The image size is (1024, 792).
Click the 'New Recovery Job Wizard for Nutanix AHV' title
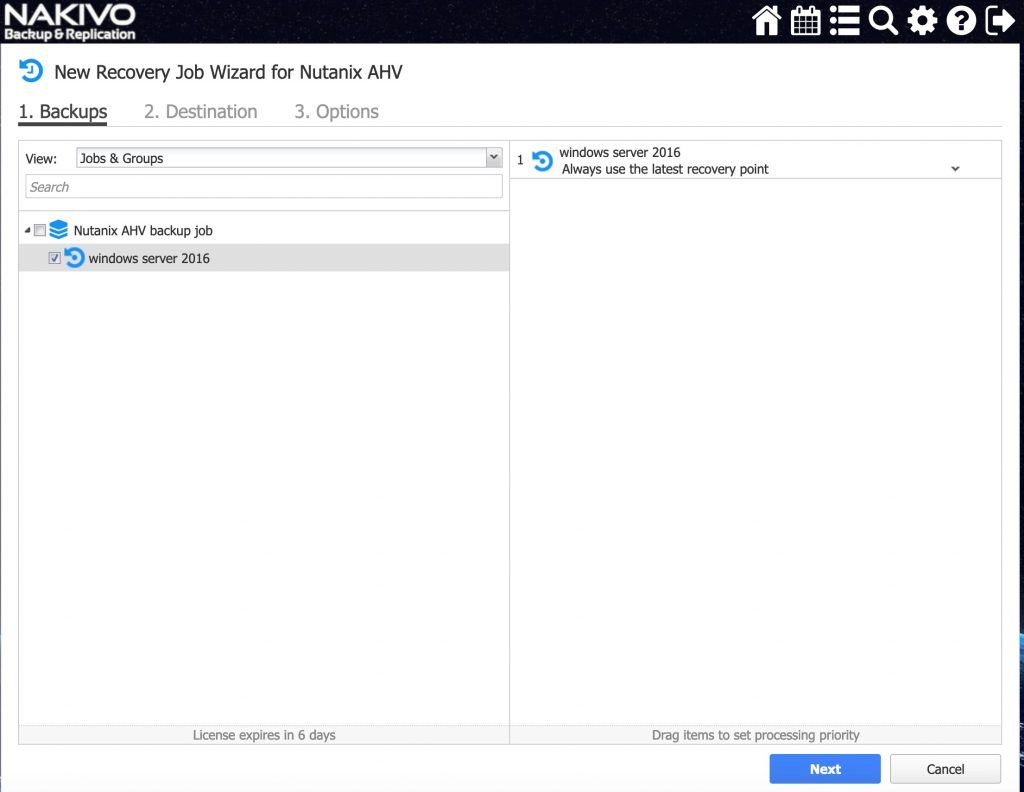click(228, 72)
